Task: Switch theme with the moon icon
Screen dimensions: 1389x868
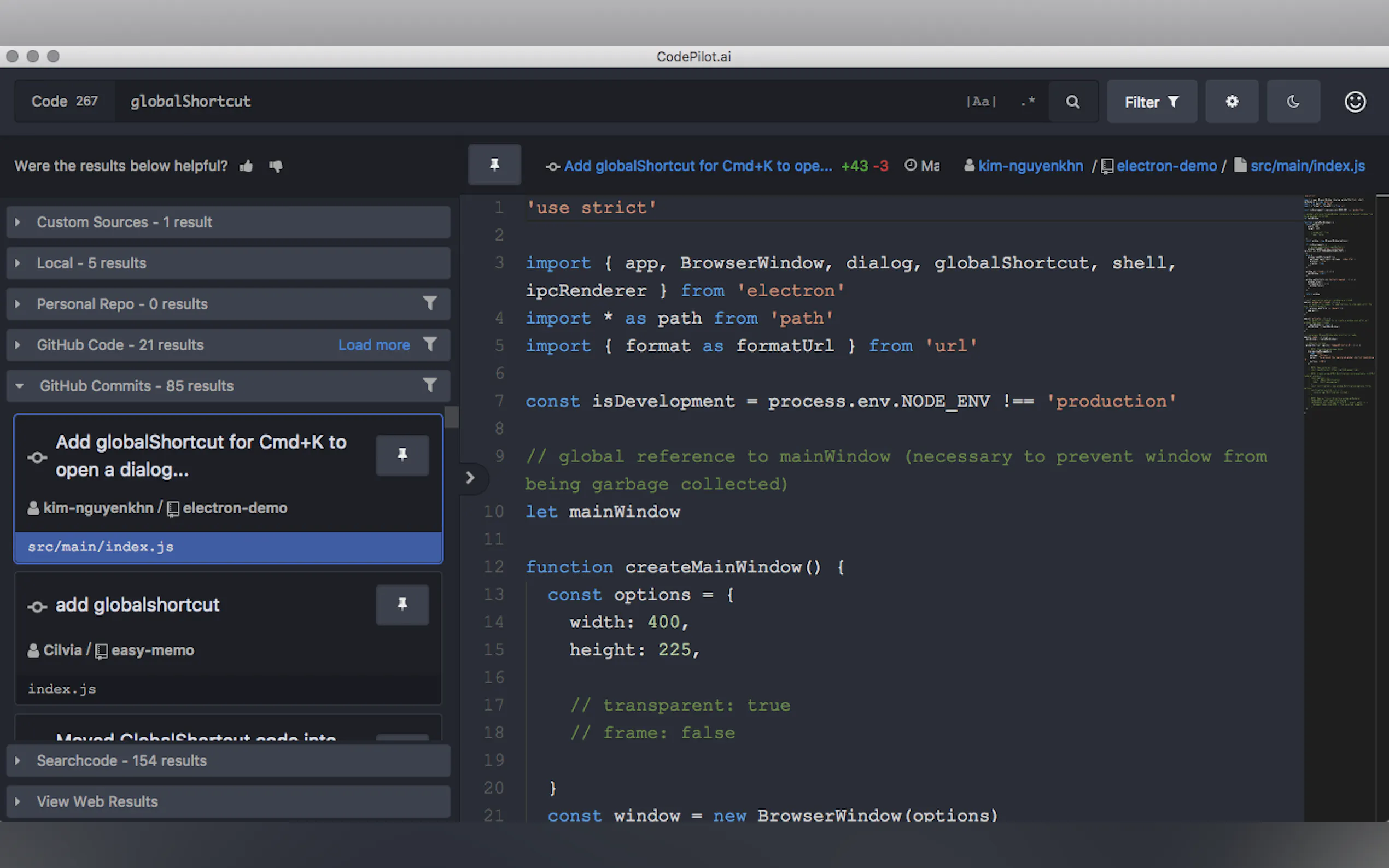Action: click(1293, 102)
